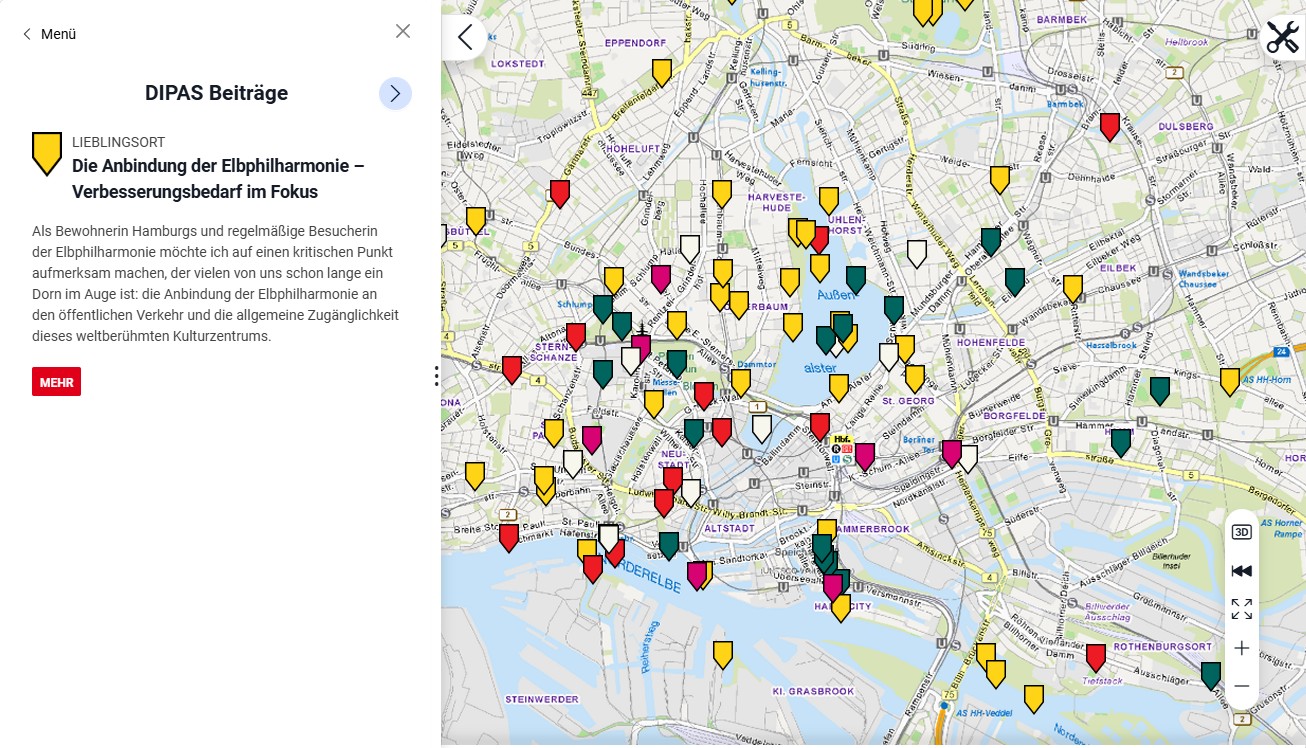Select the yellow marker near Wandsbeker Chaussee
1306x748 pixels.
(1073, 289)
